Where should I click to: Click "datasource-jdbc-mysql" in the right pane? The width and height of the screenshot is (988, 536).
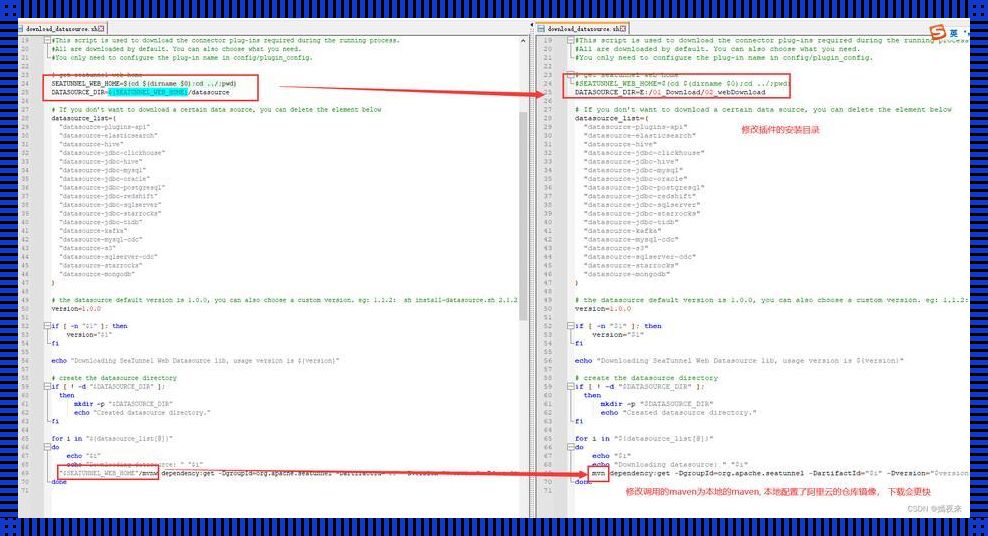pos(633,170)
